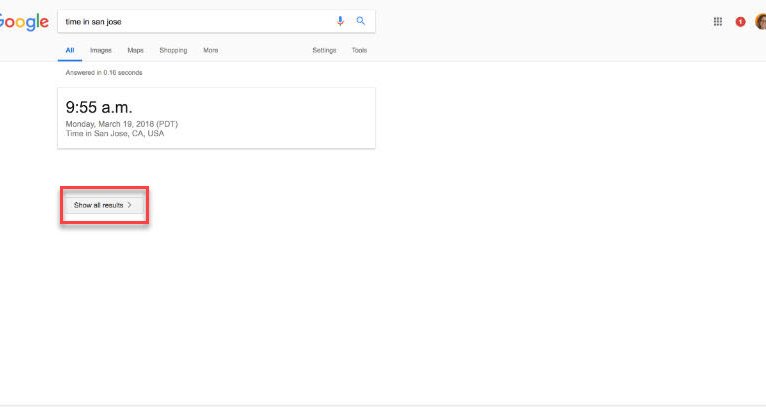
Task: Click the "Answered in 0.16 seconds" text
Action: (104, 73)
